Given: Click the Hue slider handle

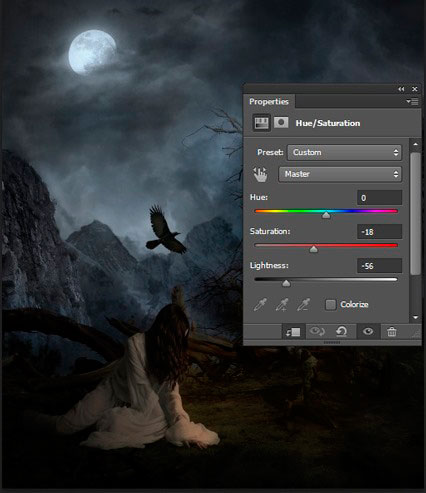Looking at the screenshot, I should 326,215.
